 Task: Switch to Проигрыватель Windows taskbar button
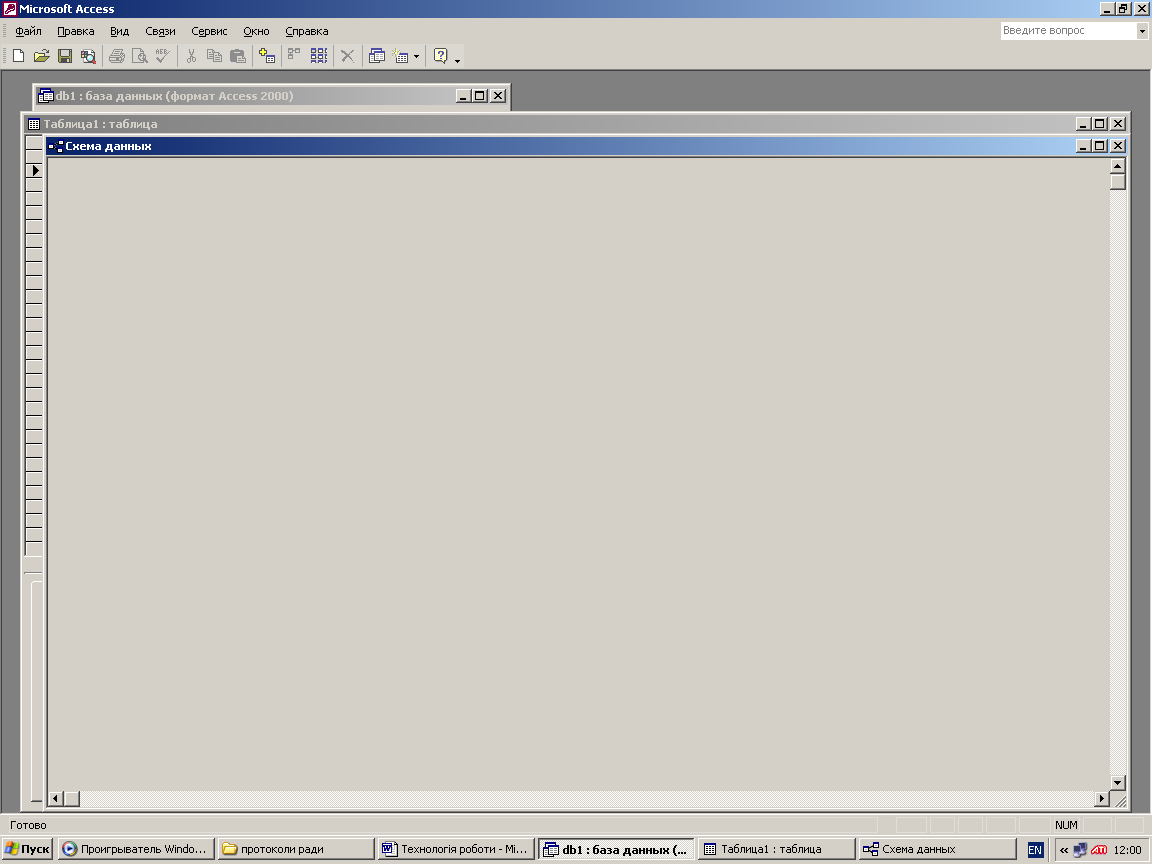(137, 849)
